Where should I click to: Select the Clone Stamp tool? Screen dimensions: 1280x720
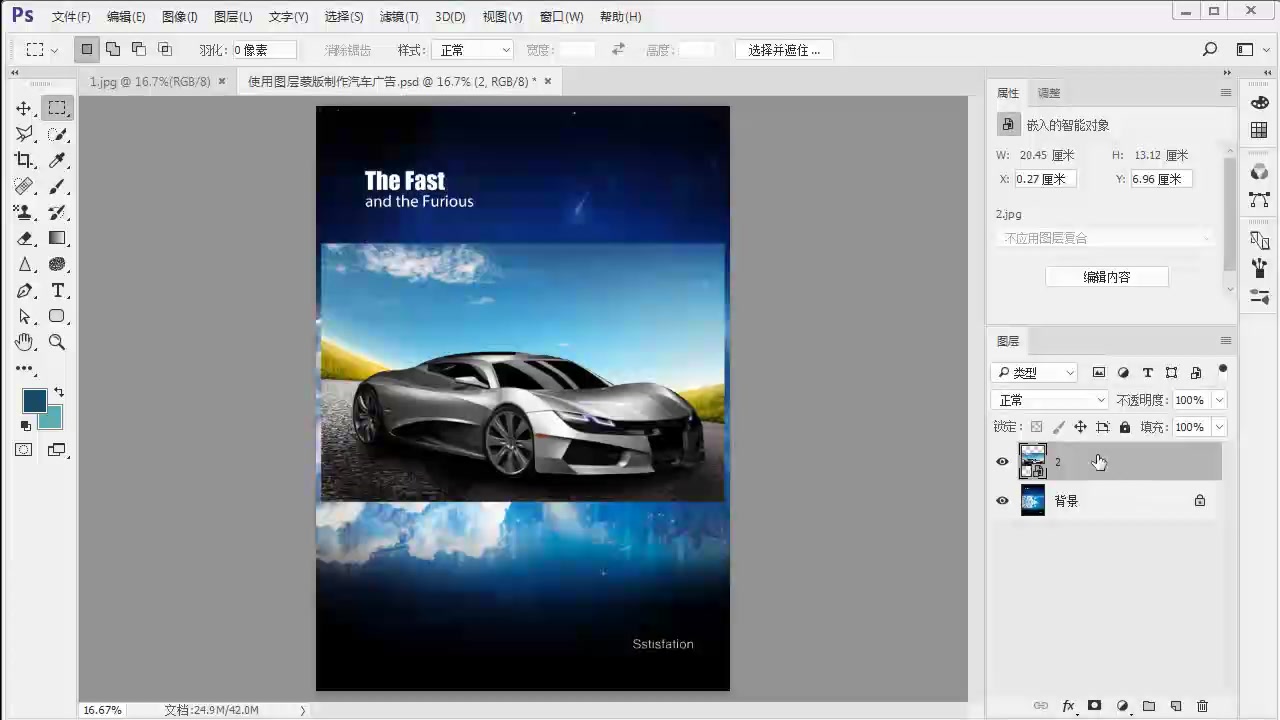[24, 212]
